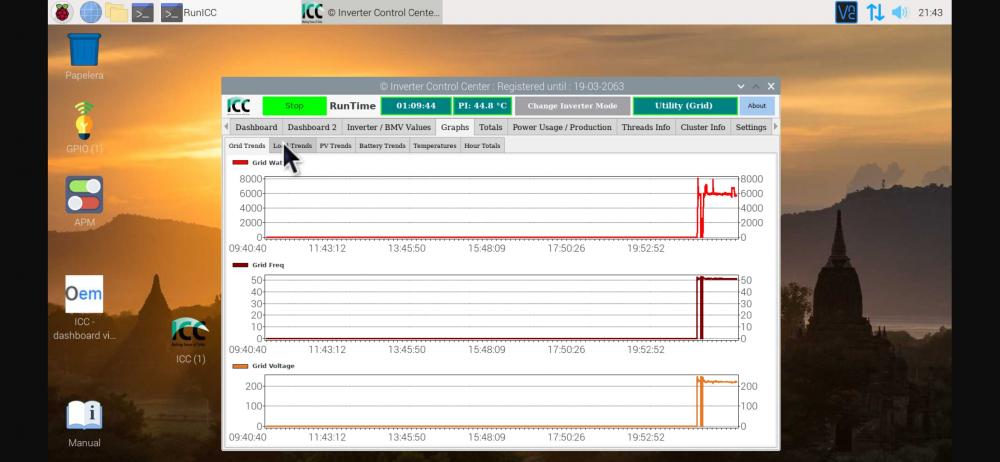The image size is (1000, 462).
Task: Switch to the Dashboard tab
Action: [x=256, y=127]
